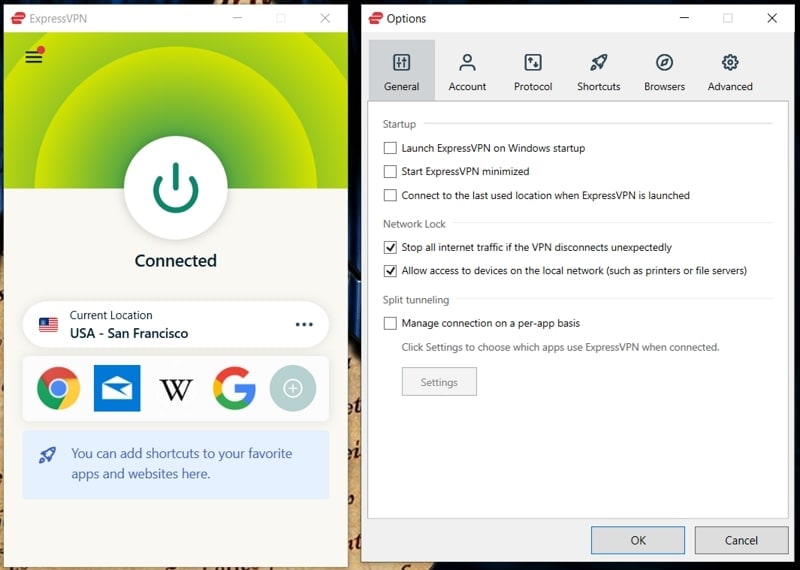
Task: Minimize the ExpressVPN main window
Action: pos(237,18)
